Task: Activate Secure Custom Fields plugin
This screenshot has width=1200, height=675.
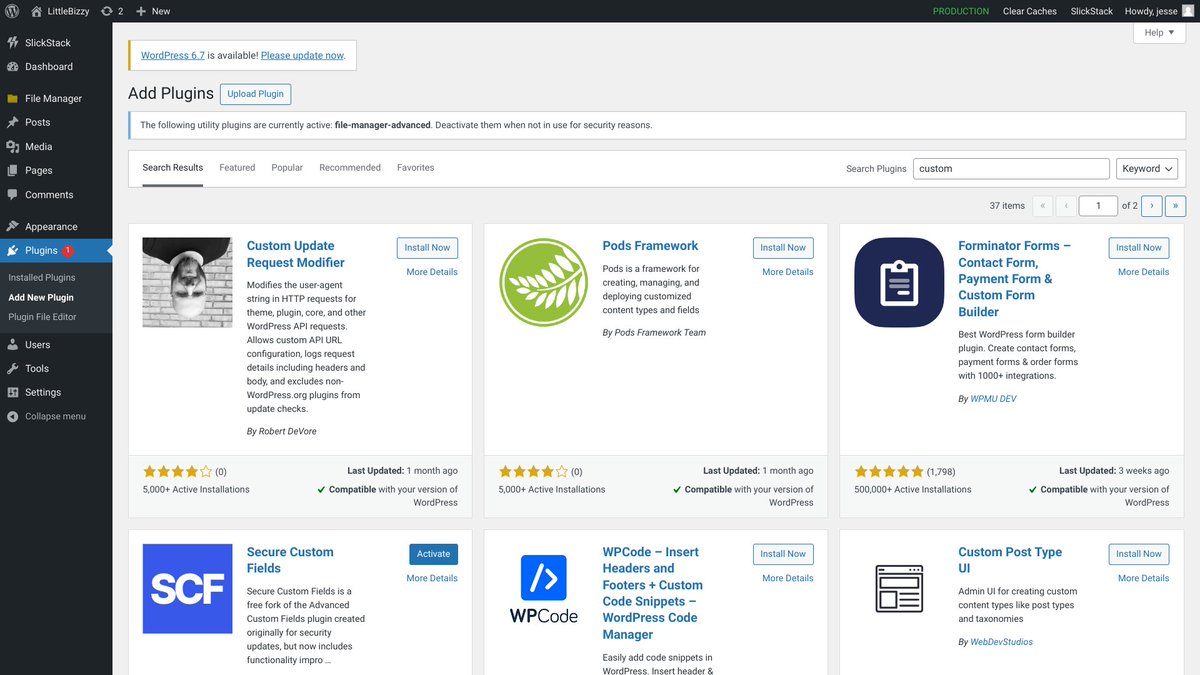Action: tap(434, 554)
